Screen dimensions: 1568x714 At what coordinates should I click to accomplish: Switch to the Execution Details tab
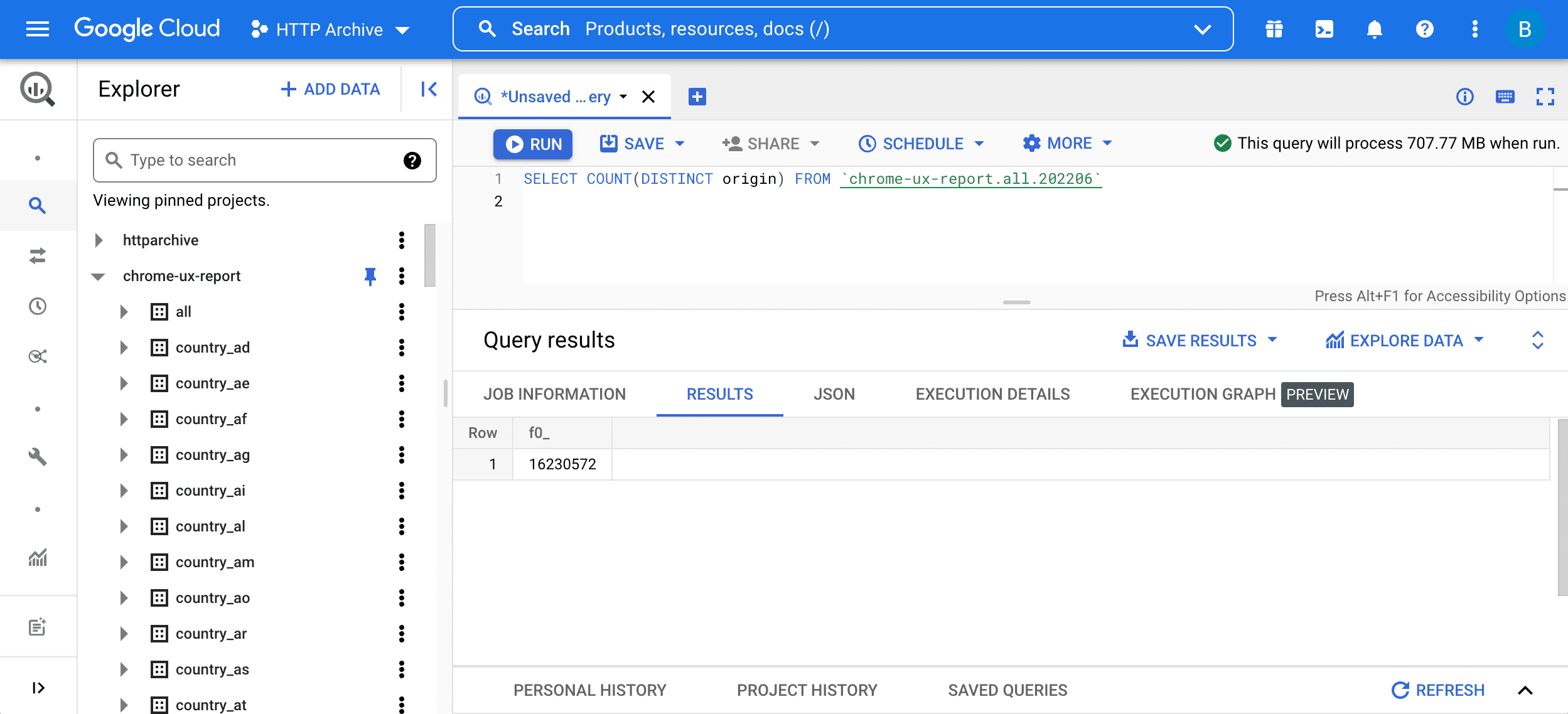[992, 393]
